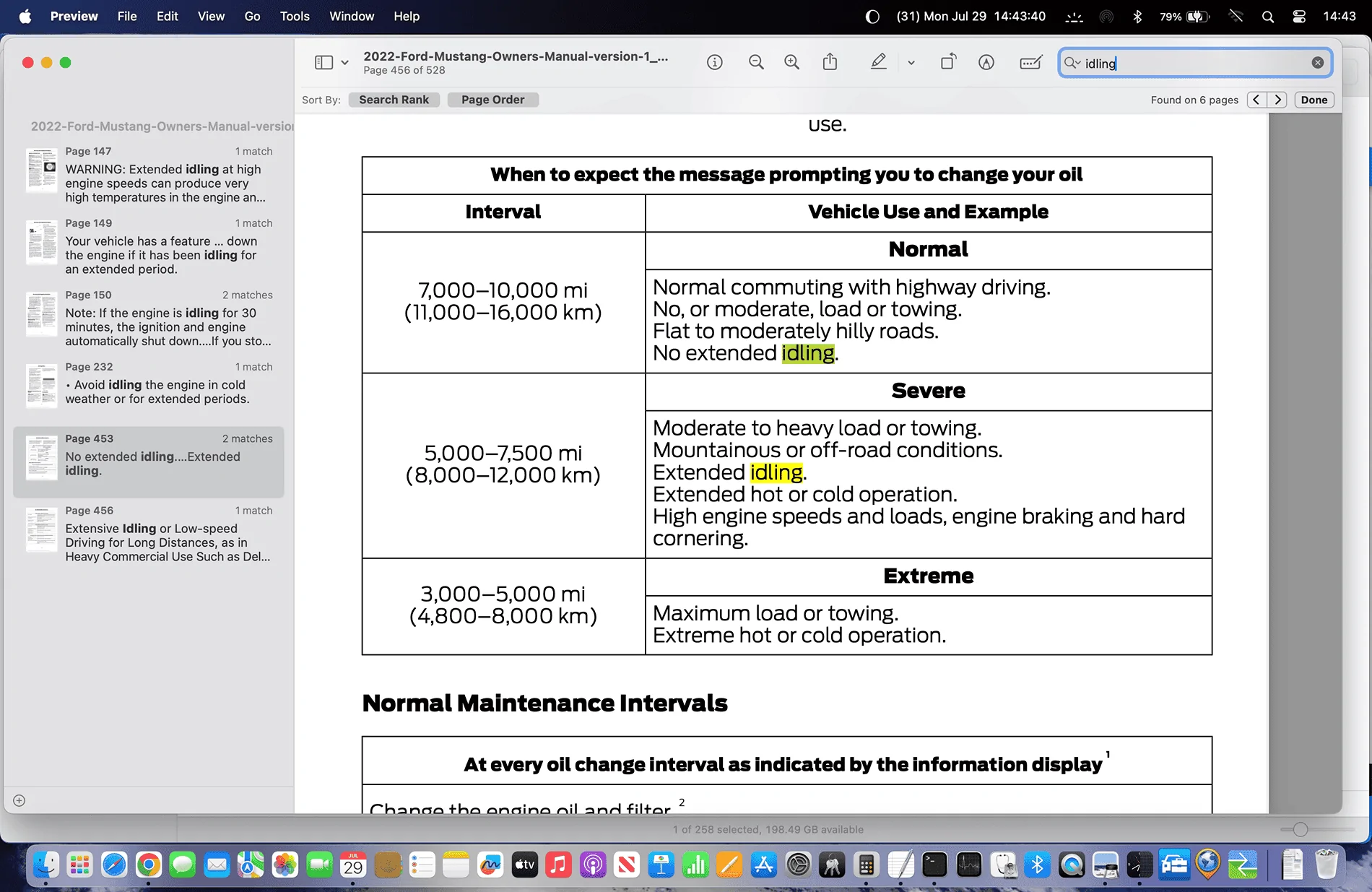This screenshot has width=1372, height=892.
Task: Sort results by Search Rank
Action: [394, 100]
